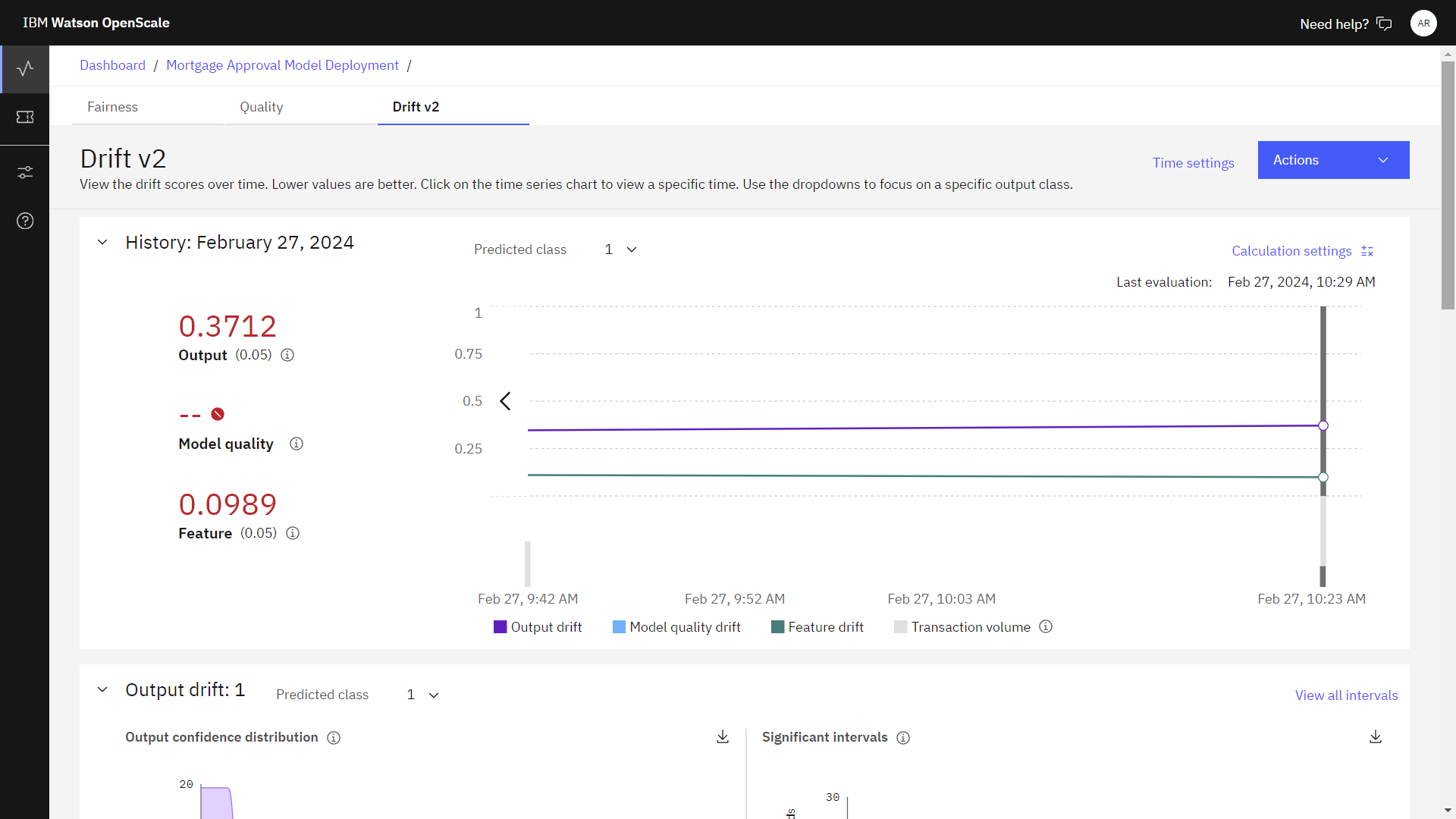Open Predicted class dropdown in History section
1456x819 pixels.
pyautogui.click(x=621, y=249)
